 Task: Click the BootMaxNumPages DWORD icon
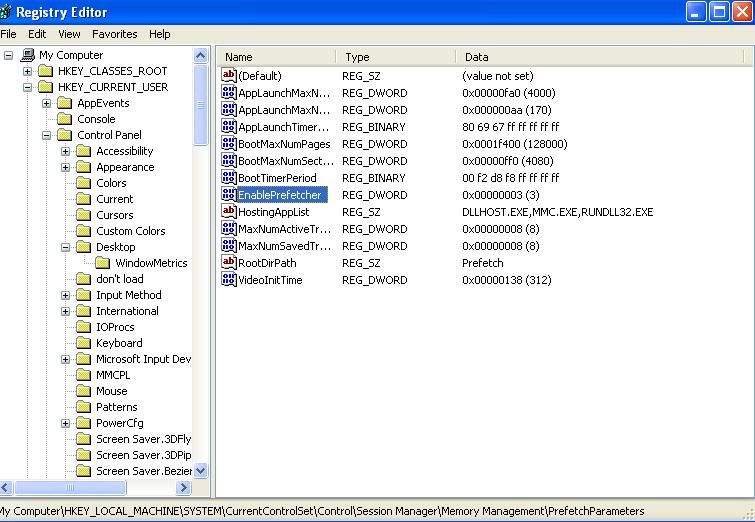[x=229, y=143]
